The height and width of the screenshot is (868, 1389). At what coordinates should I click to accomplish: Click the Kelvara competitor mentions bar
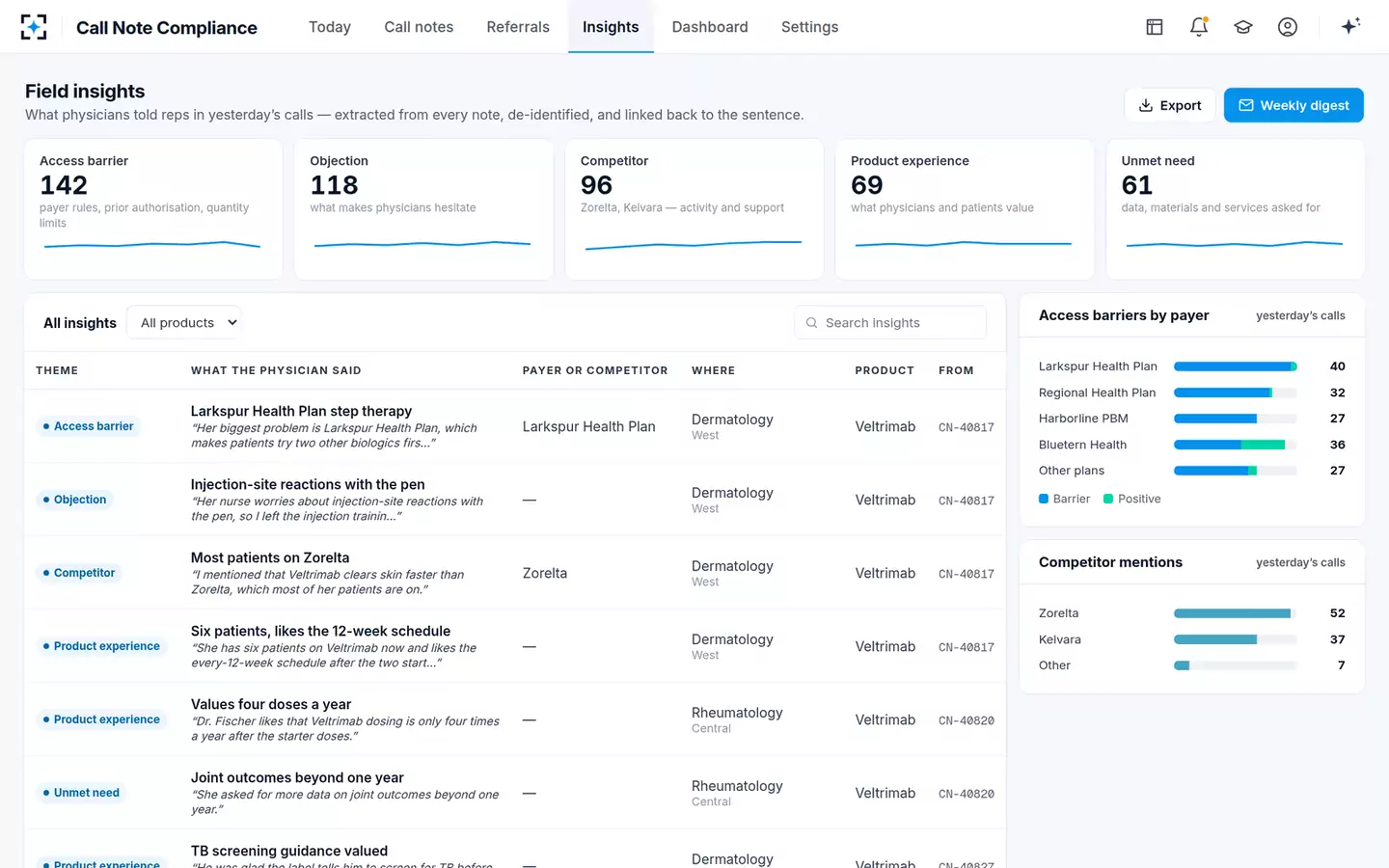(1236, 639)
